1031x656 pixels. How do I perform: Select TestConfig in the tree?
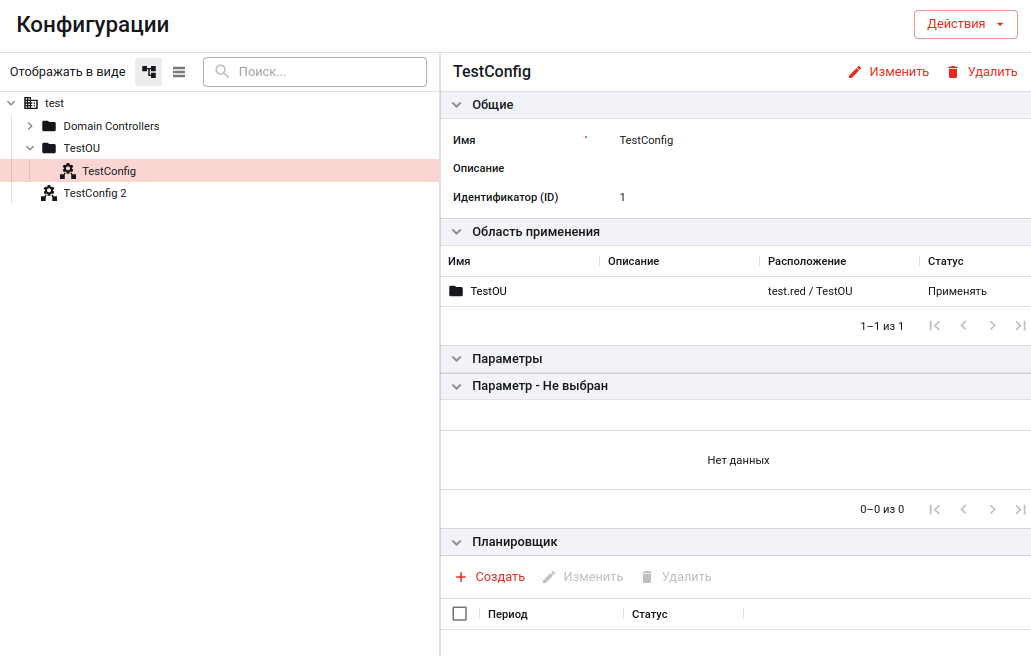pyautogui.click(x=109, y=171)
